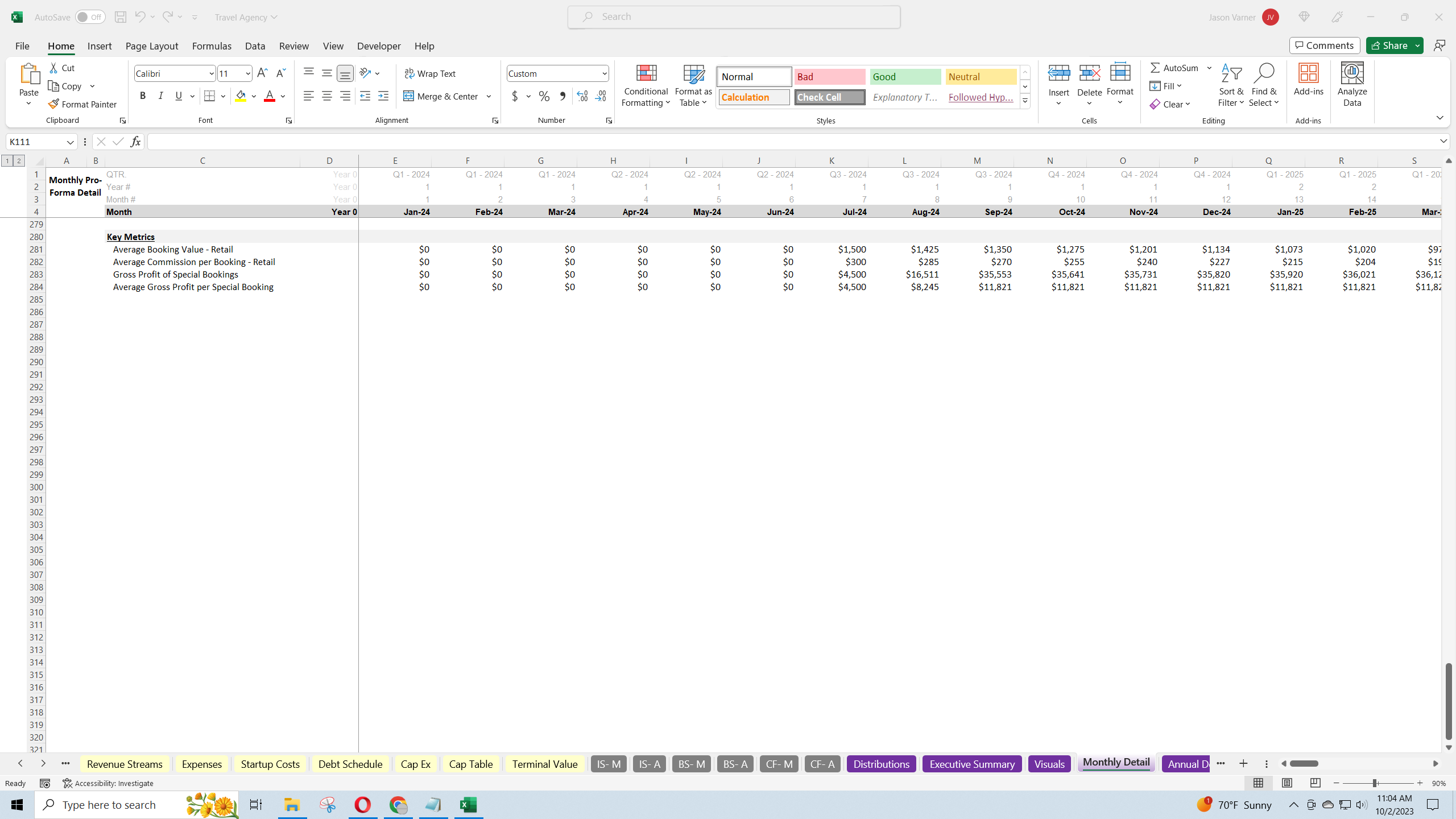The height and width of the screenshot is (819, 1456).
Task: Toggle Italic formatting
Action: (161, 96)
